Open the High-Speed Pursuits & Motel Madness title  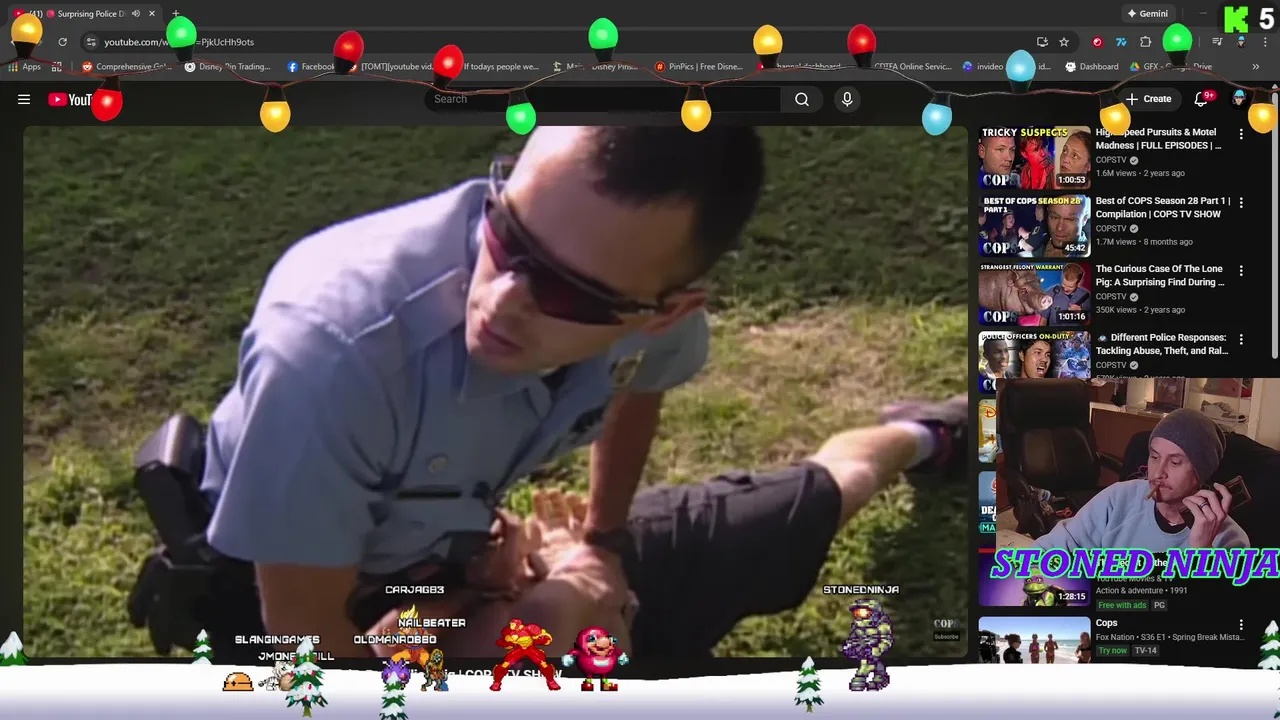[1158, 138]
